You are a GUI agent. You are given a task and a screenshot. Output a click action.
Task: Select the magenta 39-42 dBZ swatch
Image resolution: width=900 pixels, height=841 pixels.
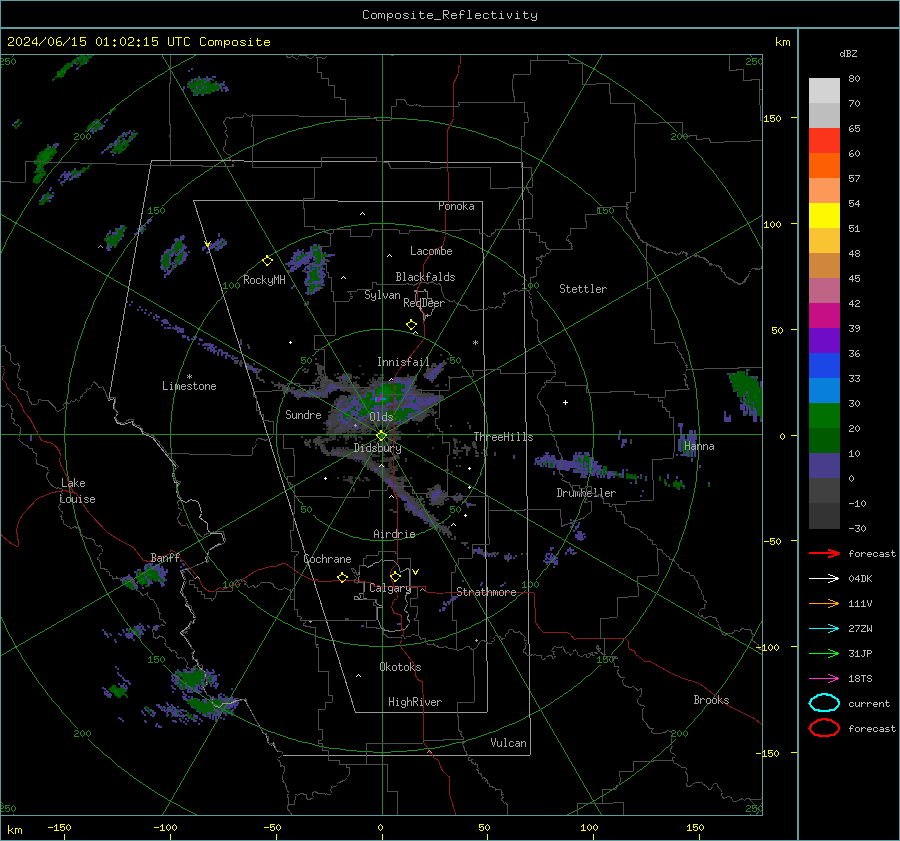point(824,316)
